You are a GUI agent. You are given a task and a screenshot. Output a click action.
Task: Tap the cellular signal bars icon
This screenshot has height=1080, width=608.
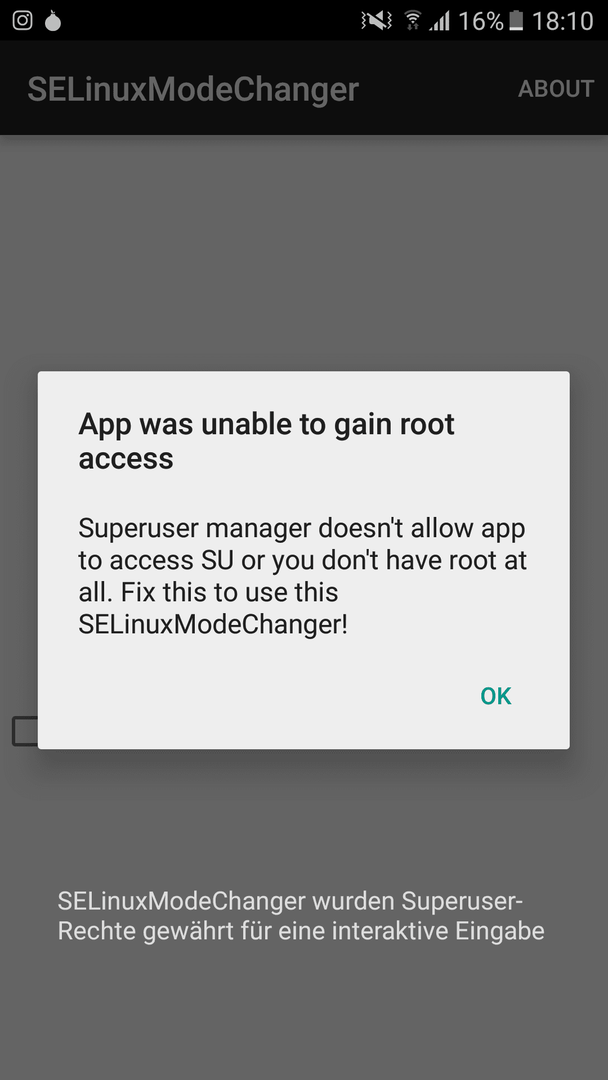click(439, 21)
